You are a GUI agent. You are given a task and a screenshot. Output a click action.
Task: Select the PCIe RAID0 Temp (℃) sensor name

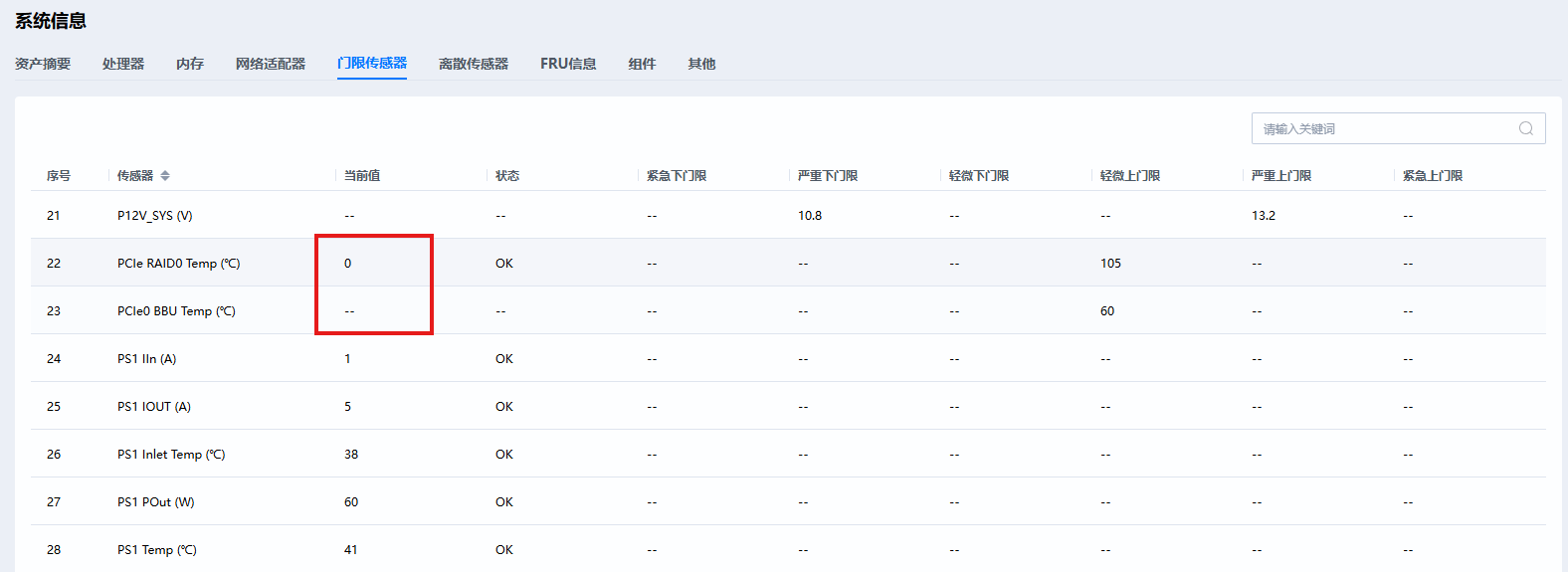(x=179, y=263)
